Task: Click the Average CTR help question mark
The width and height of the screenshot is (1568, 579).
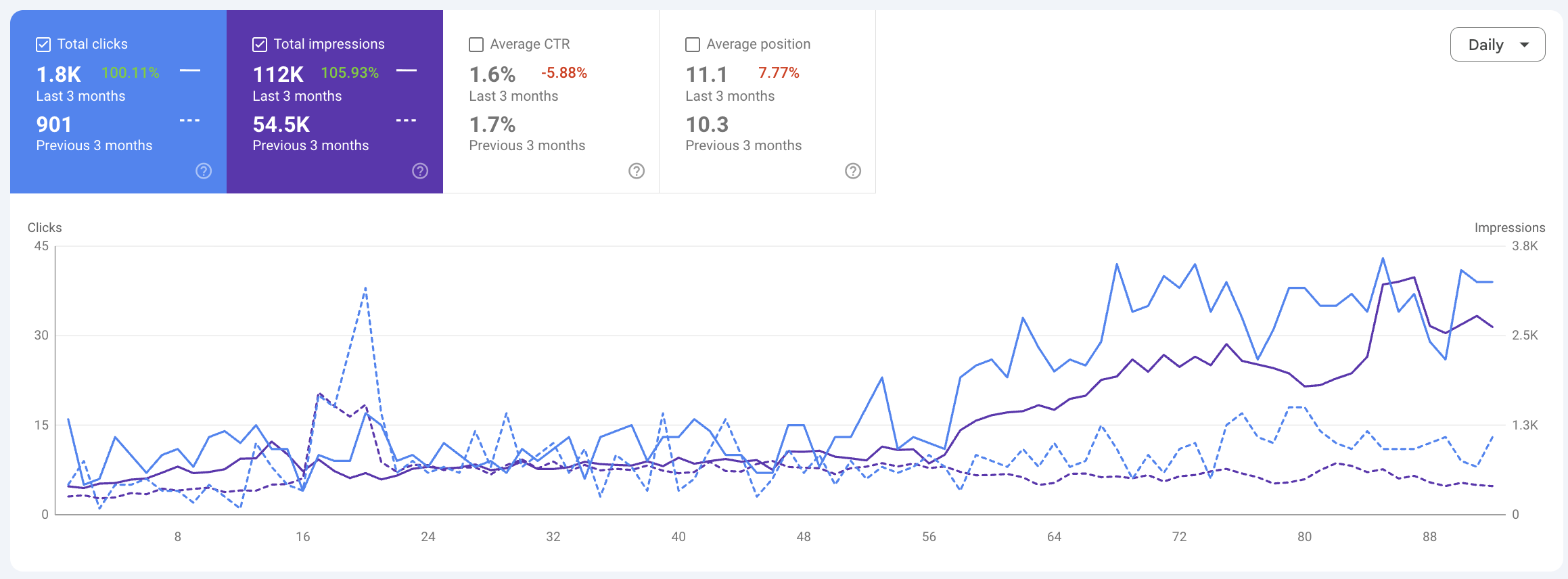Action: [x=637, y=171]
